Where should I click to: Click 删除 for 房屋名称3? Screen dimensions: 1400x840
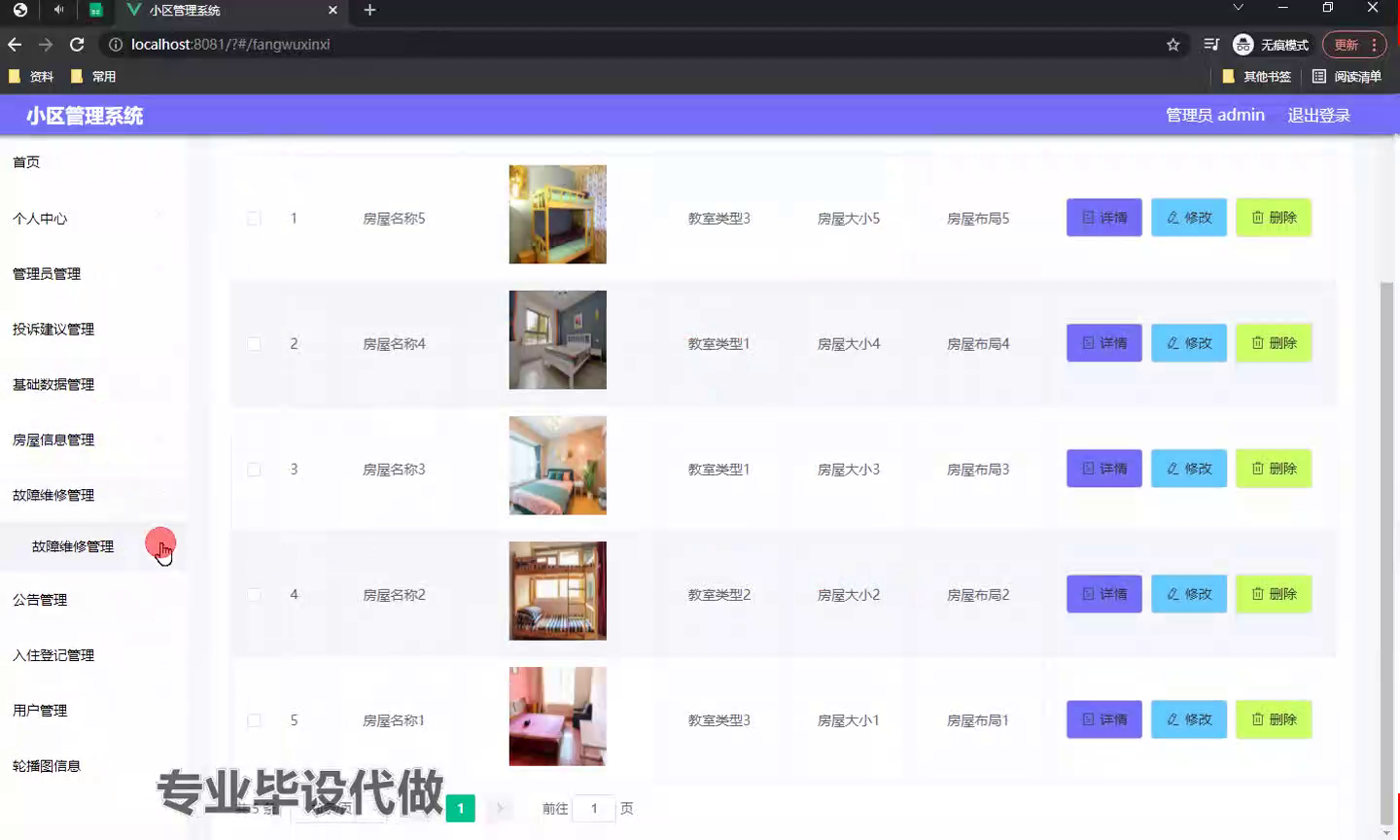point(1274,469)
